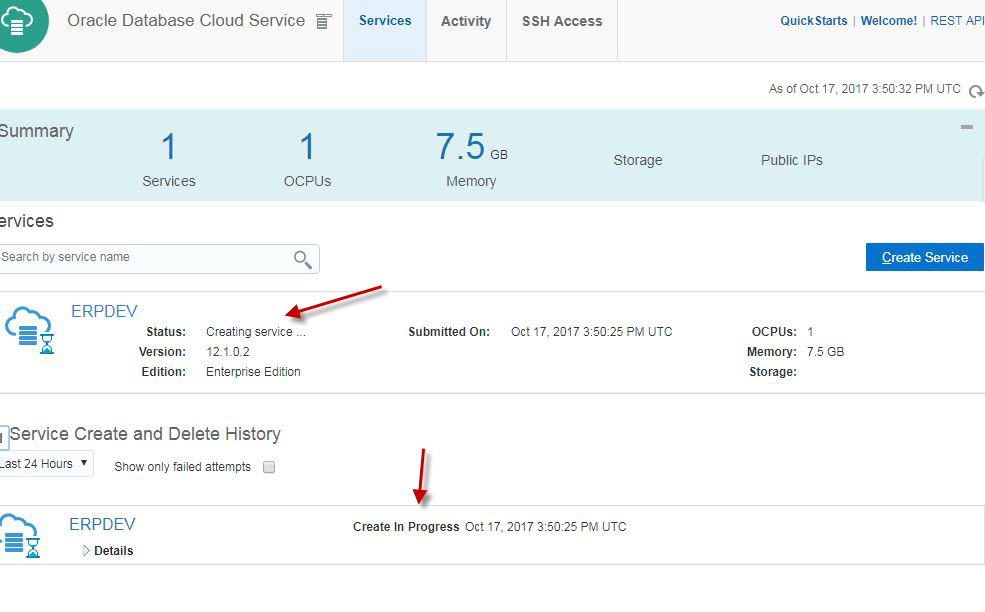The image size is (985, 612).
Task: Click the version value 12.1.0.2
Action: coord(228,352)
